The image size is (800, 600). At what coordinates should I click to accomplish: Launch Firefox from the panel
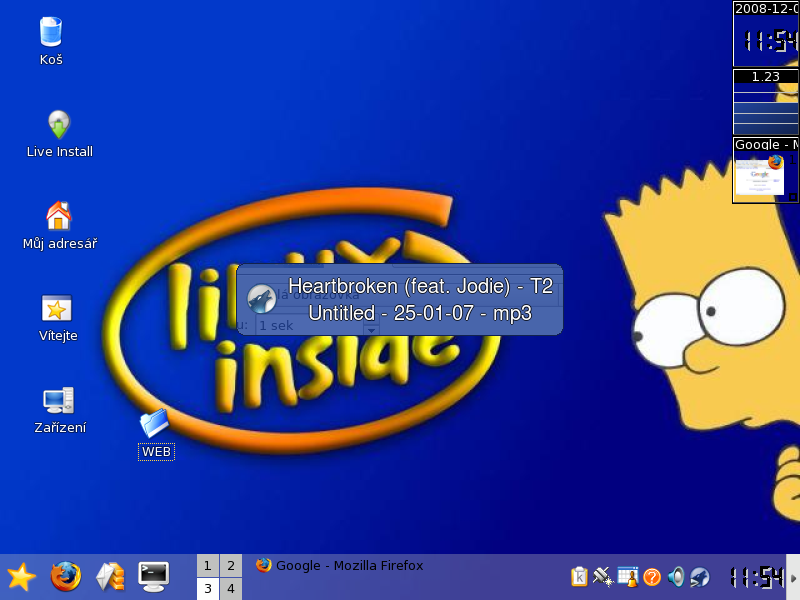coord(66,577)
